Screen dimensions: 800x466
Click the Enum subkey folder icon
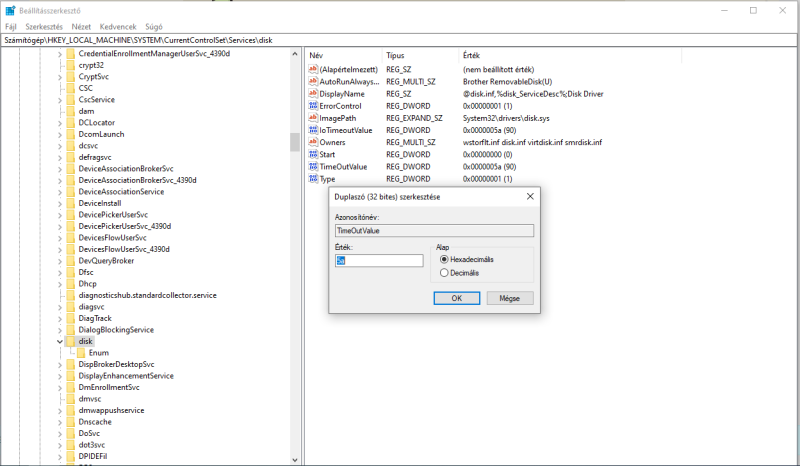pyautogui.click(x=81, y=353)
